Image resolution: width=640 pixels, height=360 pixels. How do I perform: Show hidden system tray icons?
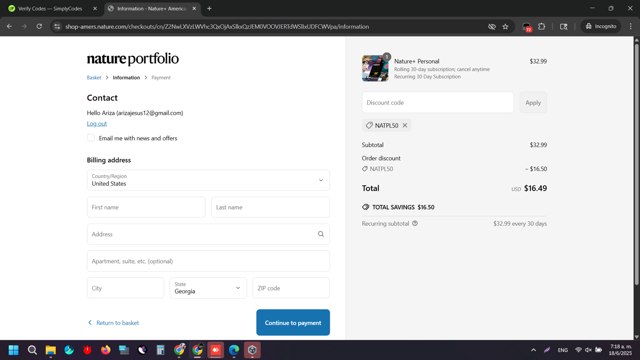[533, 350]
